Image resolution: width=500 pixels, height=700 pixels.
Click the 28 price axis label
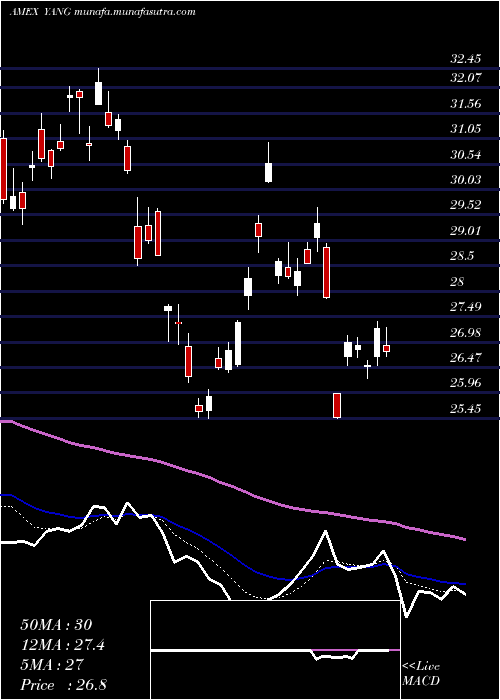click(458, 282)
